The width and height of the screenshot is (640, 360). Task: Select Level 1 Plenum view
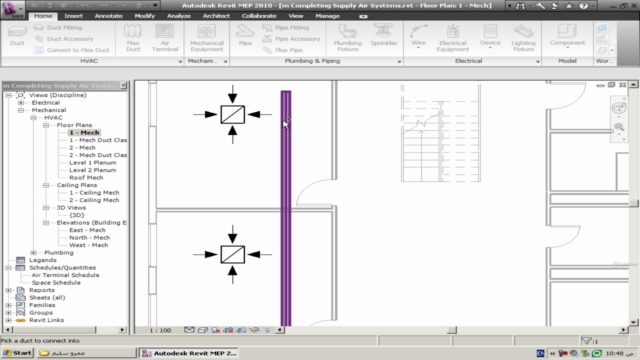pos(92,162)
